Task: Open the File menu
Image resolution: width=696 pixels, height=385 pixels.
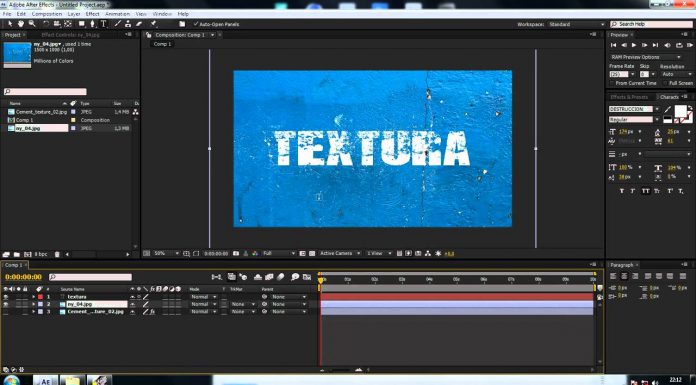Action: (x=7, y=14)
